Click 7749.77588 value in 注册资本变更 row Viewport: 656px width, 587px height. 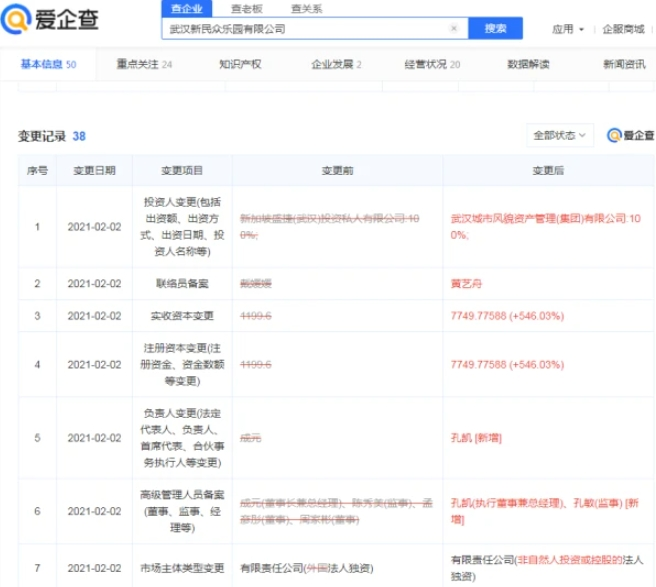[x=507, y=364]
